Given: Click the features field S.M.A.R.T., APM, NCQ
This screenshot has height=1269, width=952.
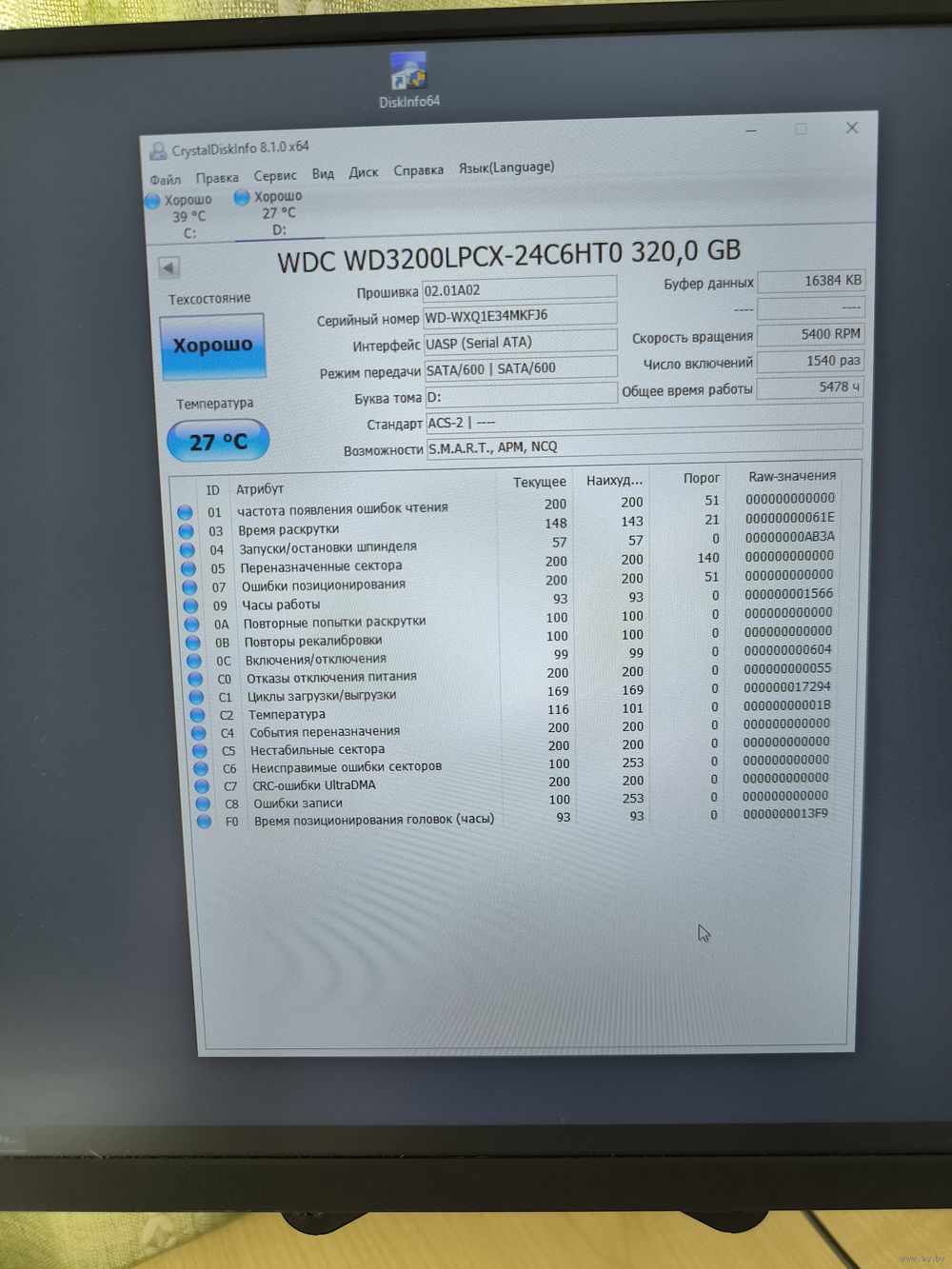Looking at the screenshot, I should 645,444.
